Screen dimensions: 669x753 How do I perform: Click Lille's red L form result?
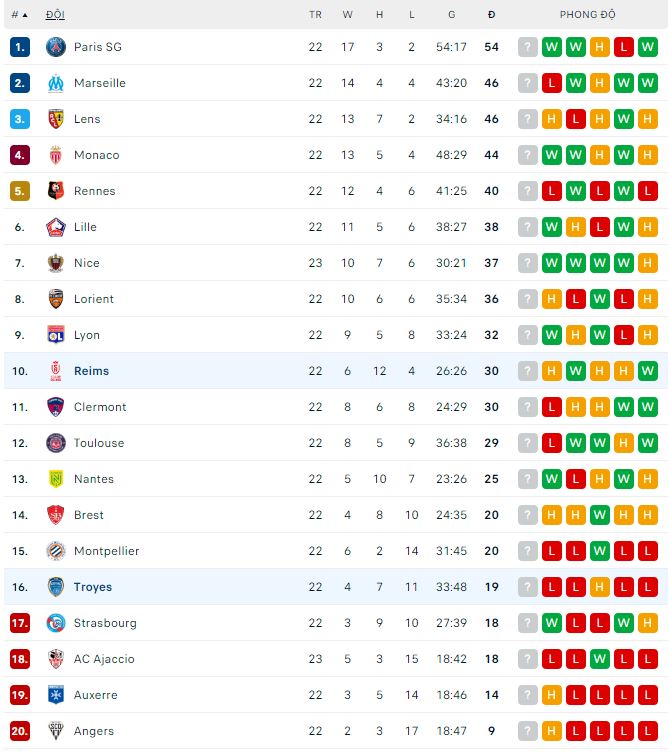click(600, 227)
